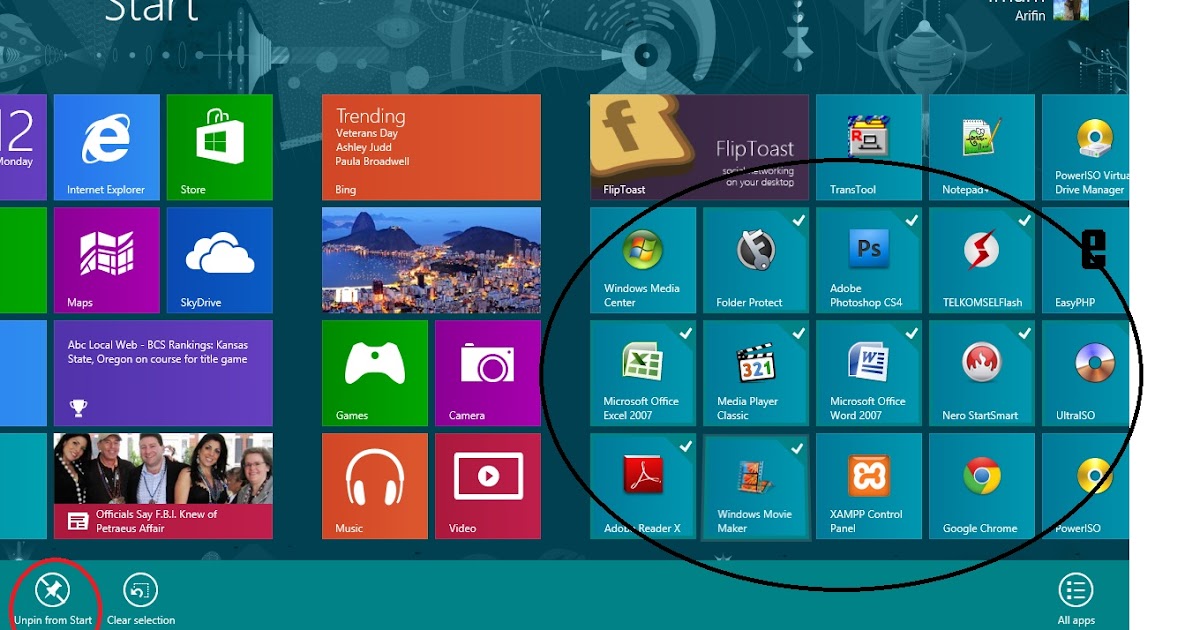Open the BCS Rankings news tile
This screenshot has height=630, width=1200.
click(x=163, y=373)
